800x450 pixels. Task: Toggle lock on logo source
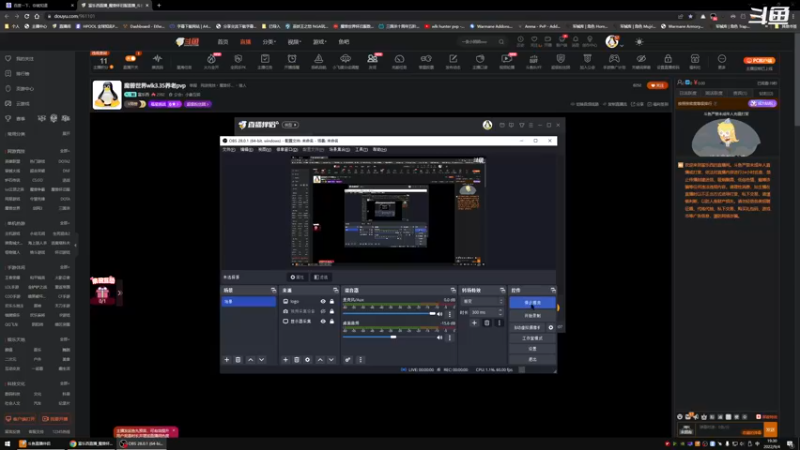[x=332, y=302]
